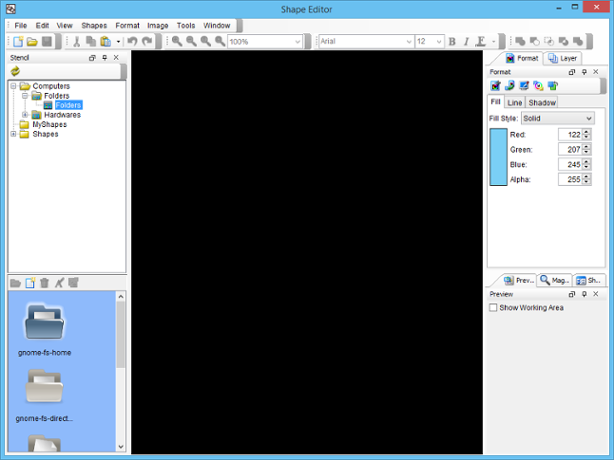Expand the Hardwares tree node
The width and height of the screenshot is (614, 460).
pyautogui.click(x=25, y=115)
